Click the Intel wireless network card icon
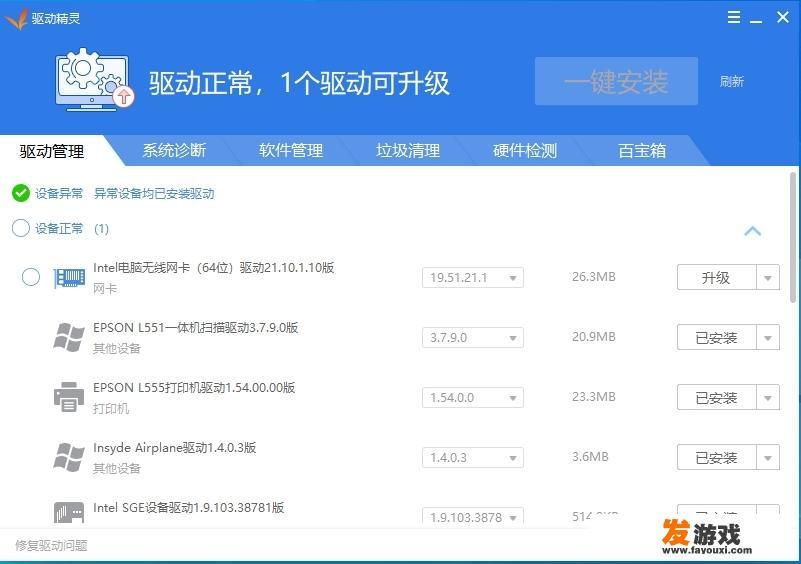Image resolution: width=801 pixels, height=564 pixels. pyautogui.click(x=69, y=278)
